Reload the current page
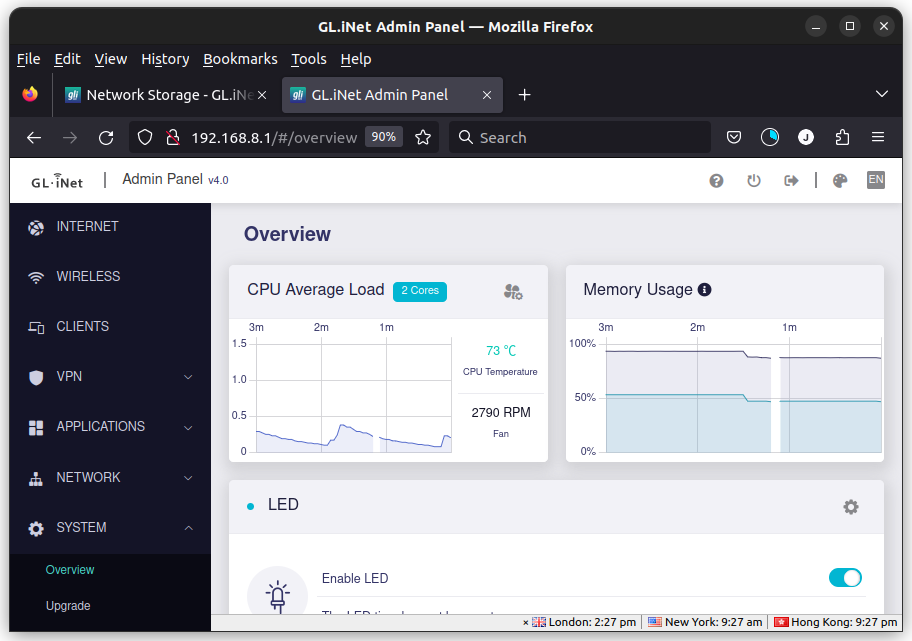The height and width of the screenshot is (641, 912). [106, 138]
